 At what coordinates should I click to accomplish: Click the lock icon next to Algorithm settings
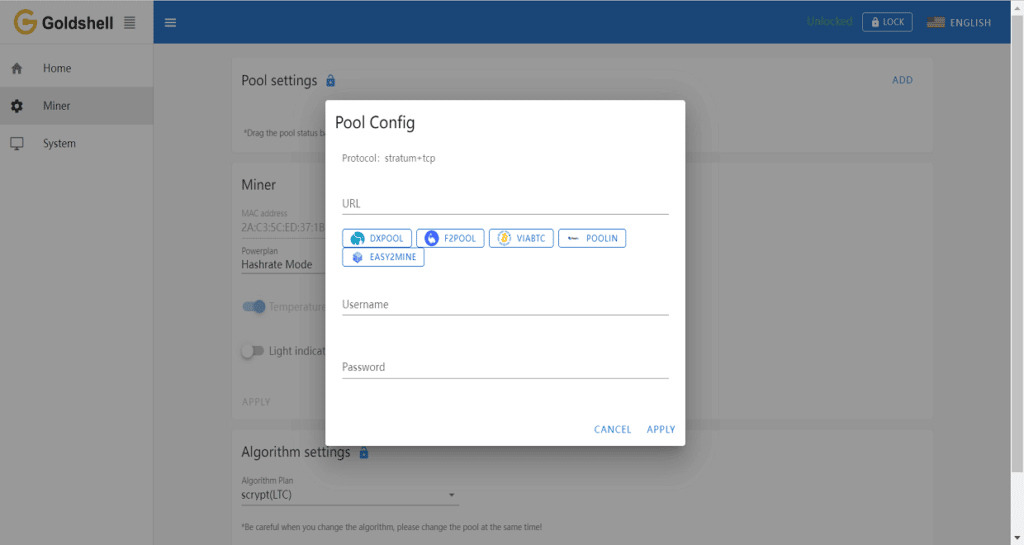tap(364, 452)
